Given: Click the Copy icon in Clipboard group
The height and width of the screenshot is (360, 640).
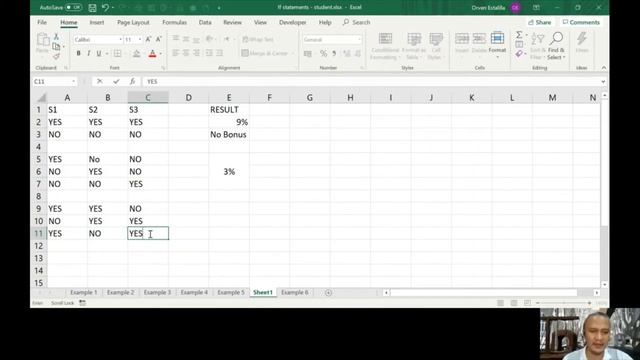Looking at the screenshot, I should (x=56, y=47).
